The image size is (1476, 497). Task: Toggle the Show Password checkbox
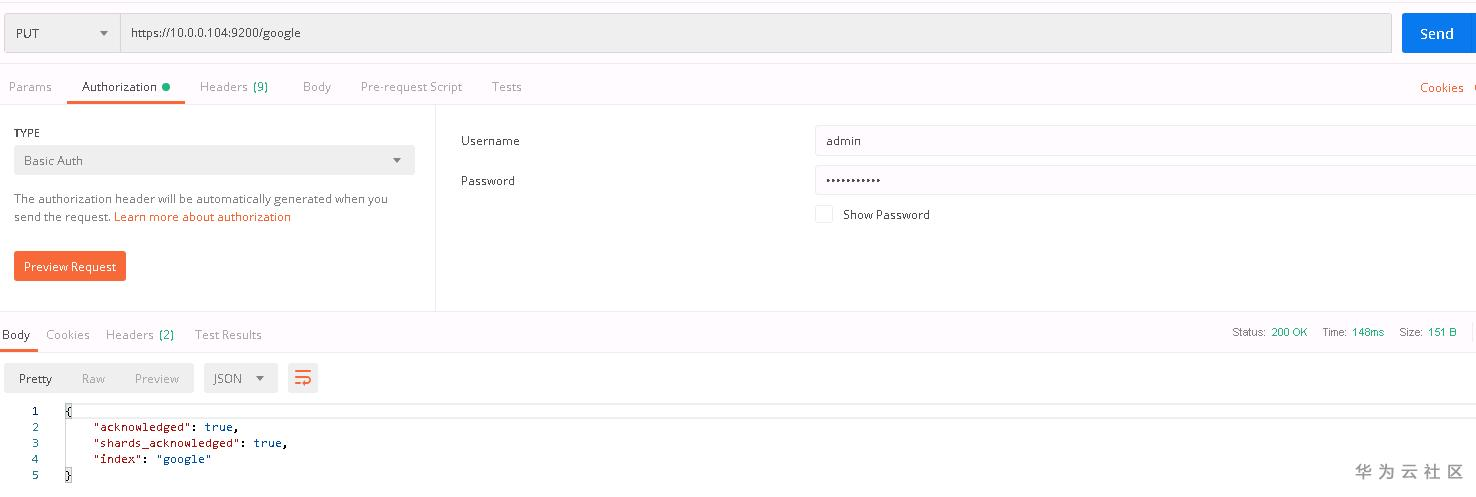pos(824,214)
